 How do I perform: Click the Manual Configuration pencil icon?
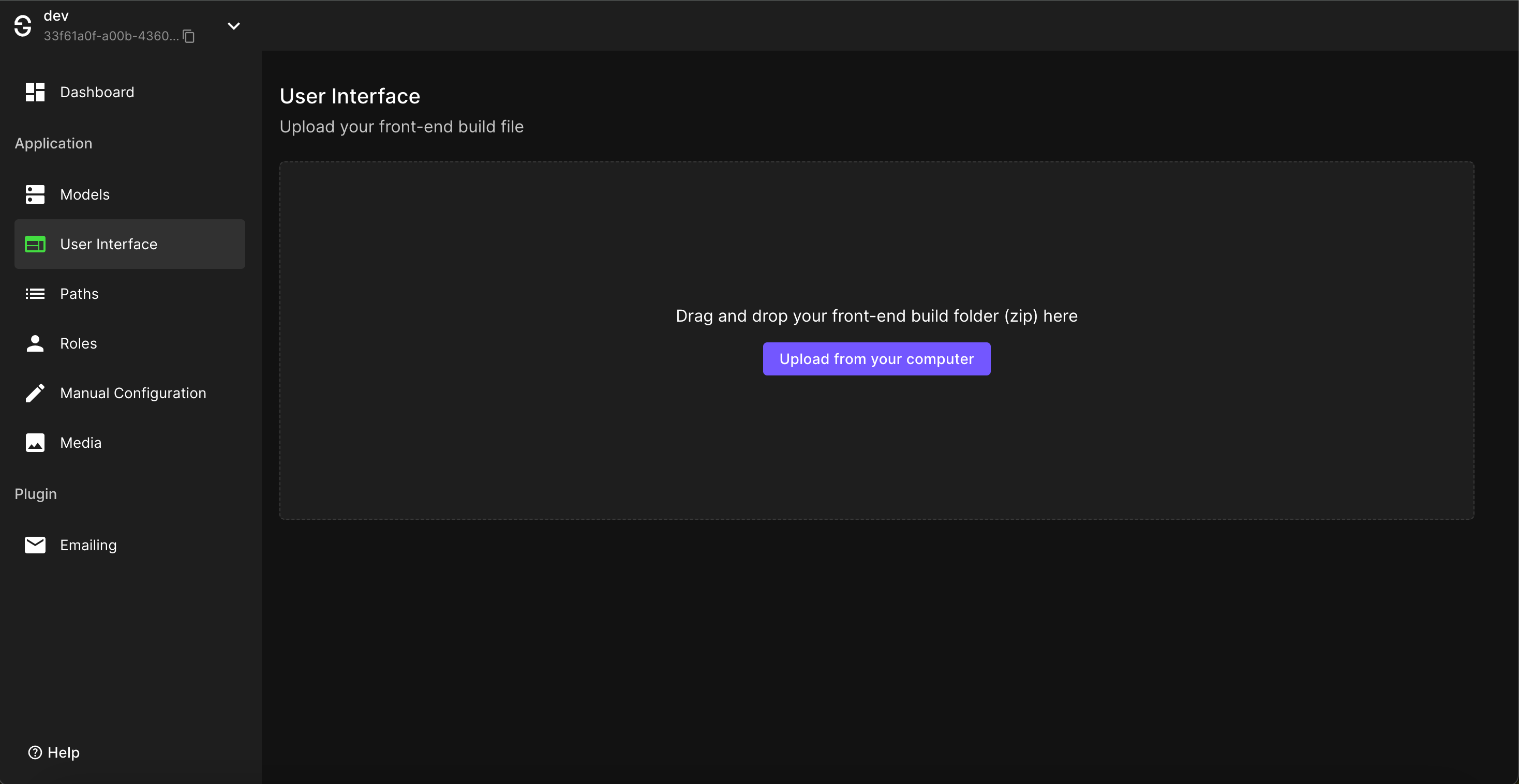point(35,393)
